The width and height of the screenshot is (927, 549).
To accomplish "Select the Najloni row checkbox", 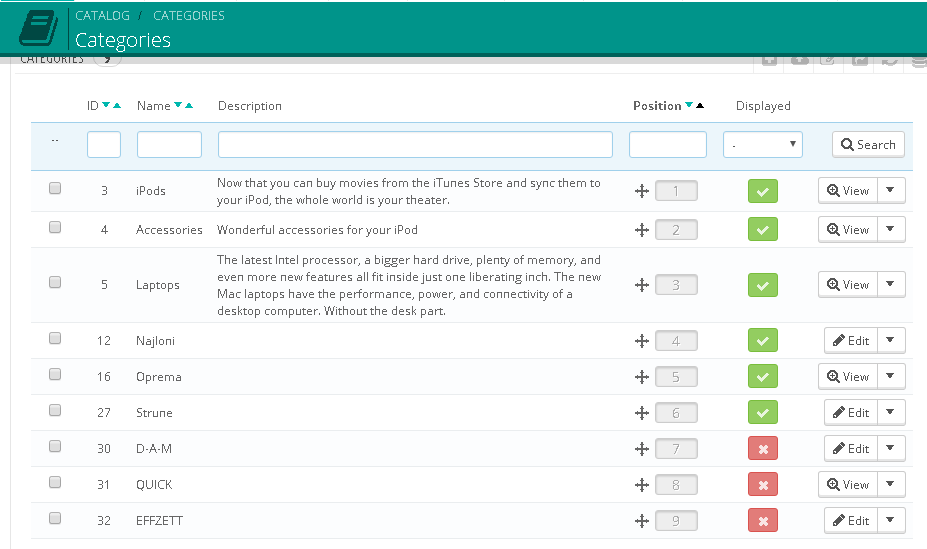I will point(55,339).
